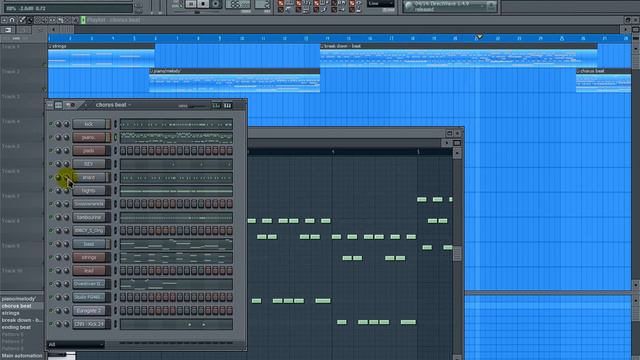Click the volume knob of bass channel
The height and width of the screenshot is (360, 640).
tap(66, 244)
